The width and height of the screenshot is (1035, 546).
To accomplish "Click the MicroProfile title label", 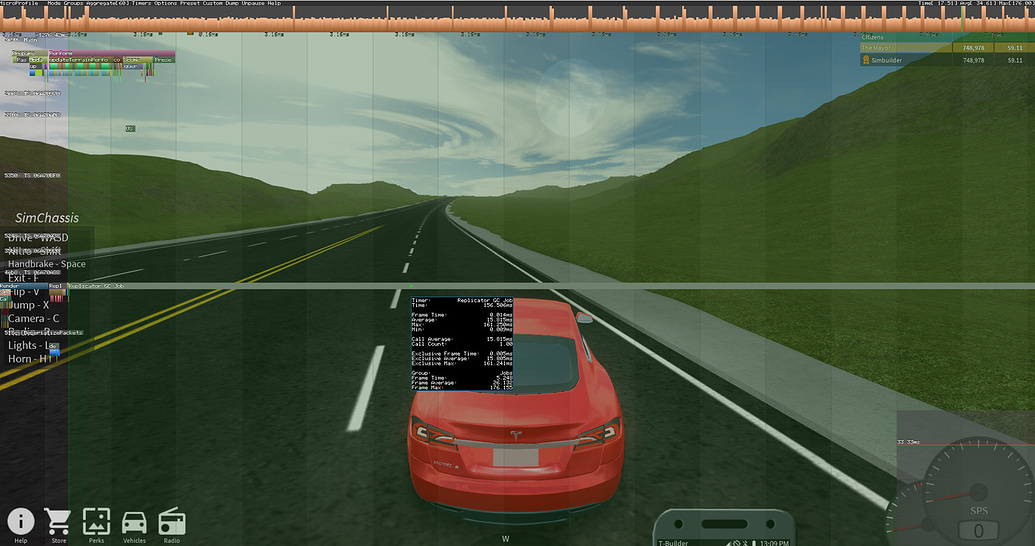I will pos(19,3).
